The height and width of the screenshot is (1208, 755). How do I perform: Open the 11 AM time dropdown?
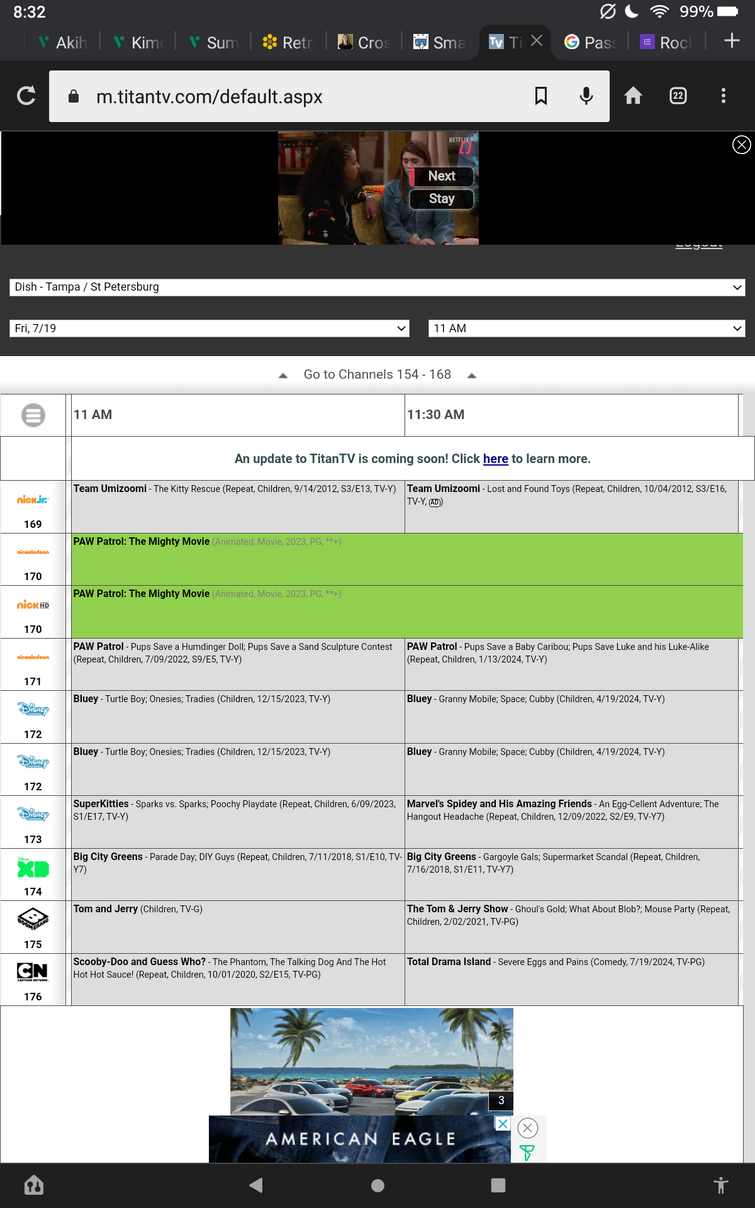[587, 328]
